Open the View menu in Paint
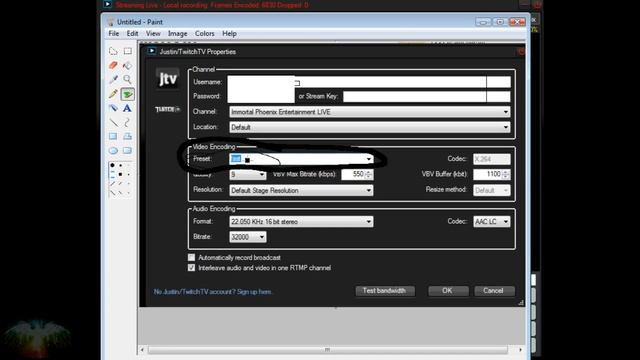 pos(153,33)
